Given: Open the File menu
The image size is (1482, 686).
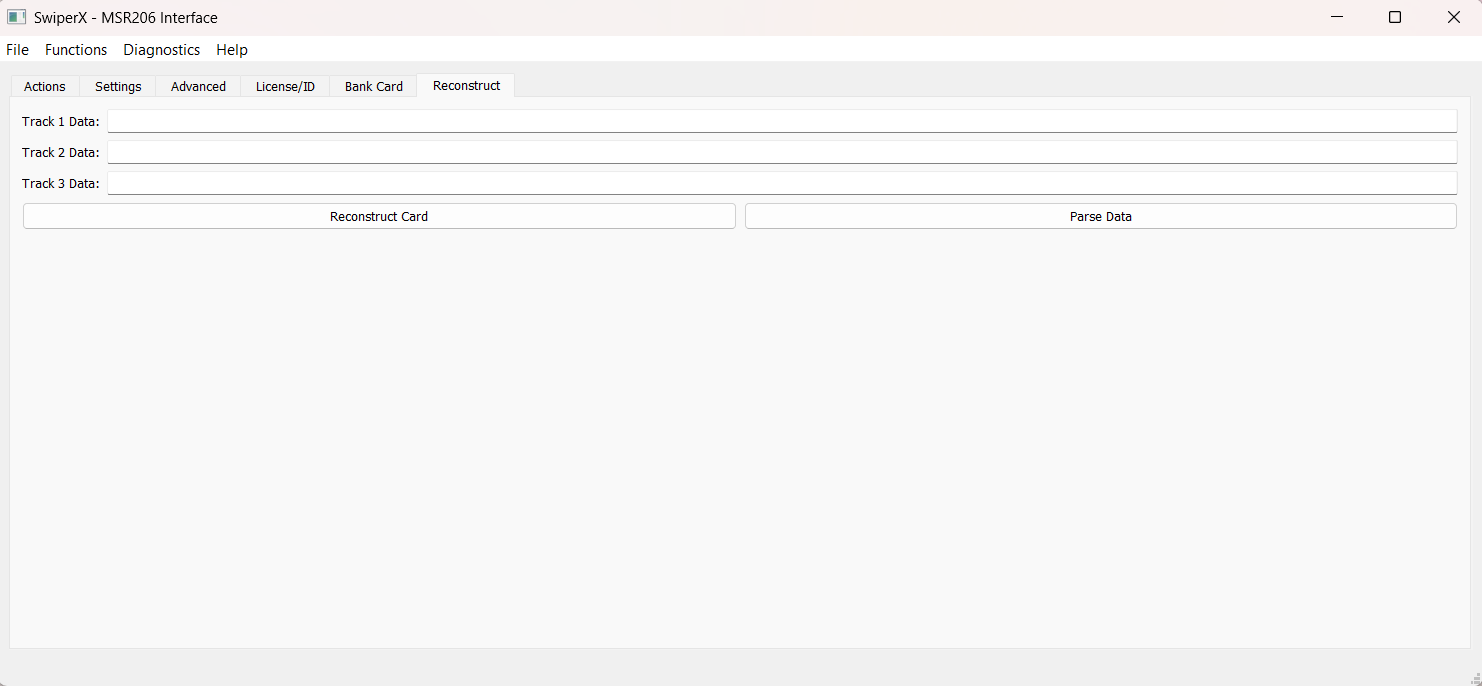Looking at the screenshot, I should coord(18,50).
